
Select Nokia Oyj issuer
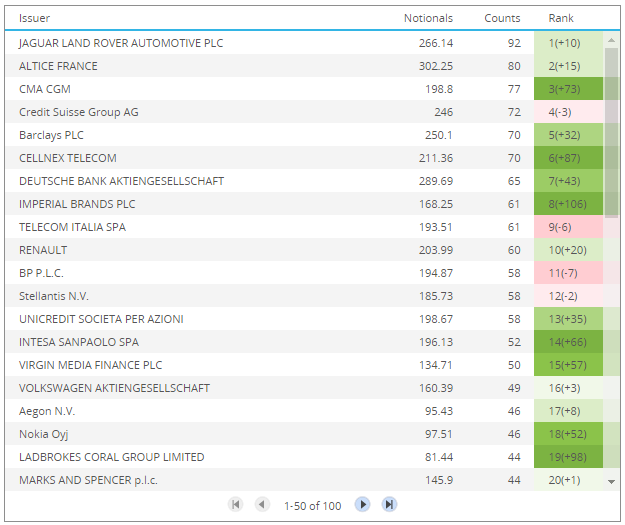(x=43, y=434)
